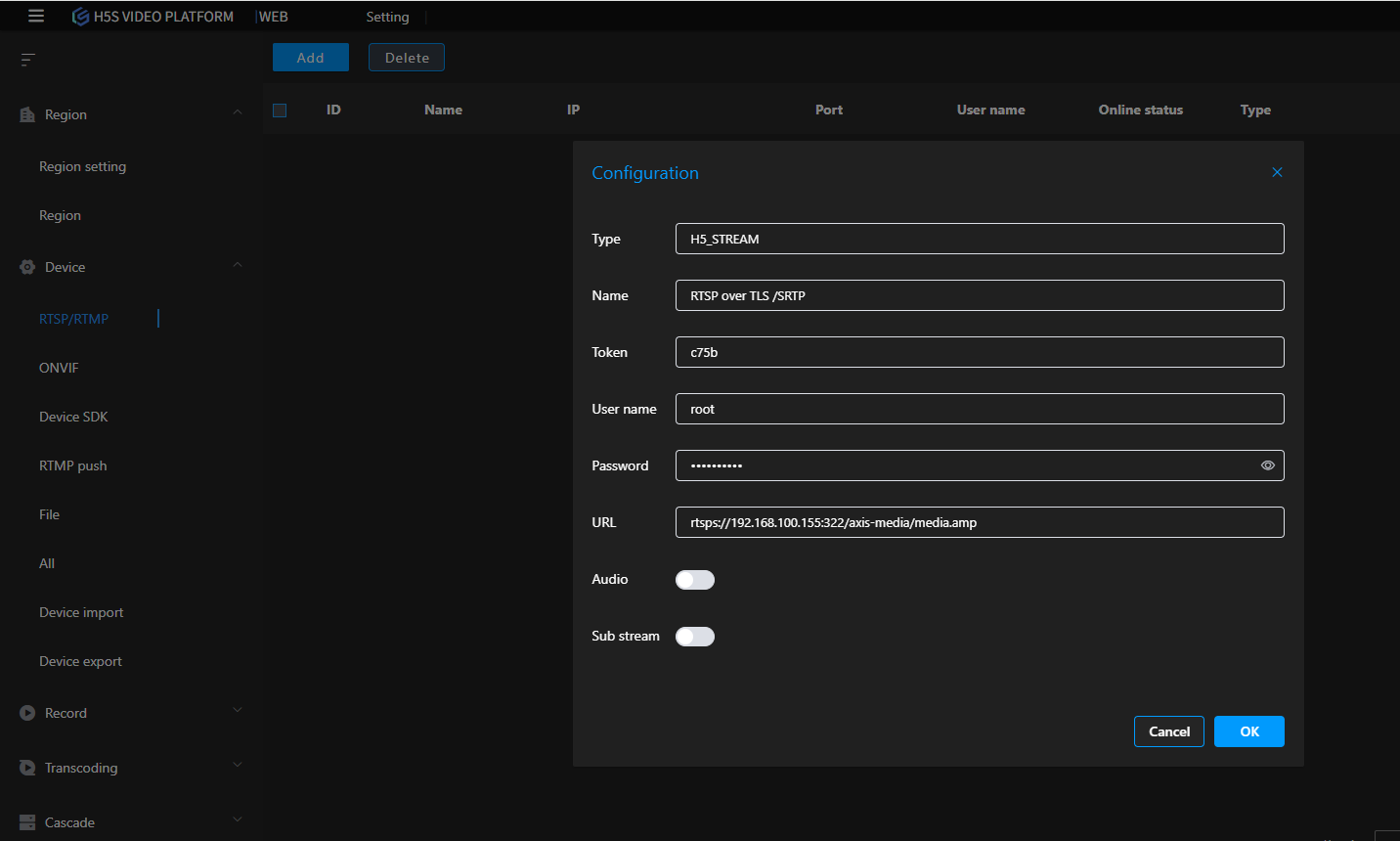Click the Region building icon
1400x841 pixels.
pos(27,114)
